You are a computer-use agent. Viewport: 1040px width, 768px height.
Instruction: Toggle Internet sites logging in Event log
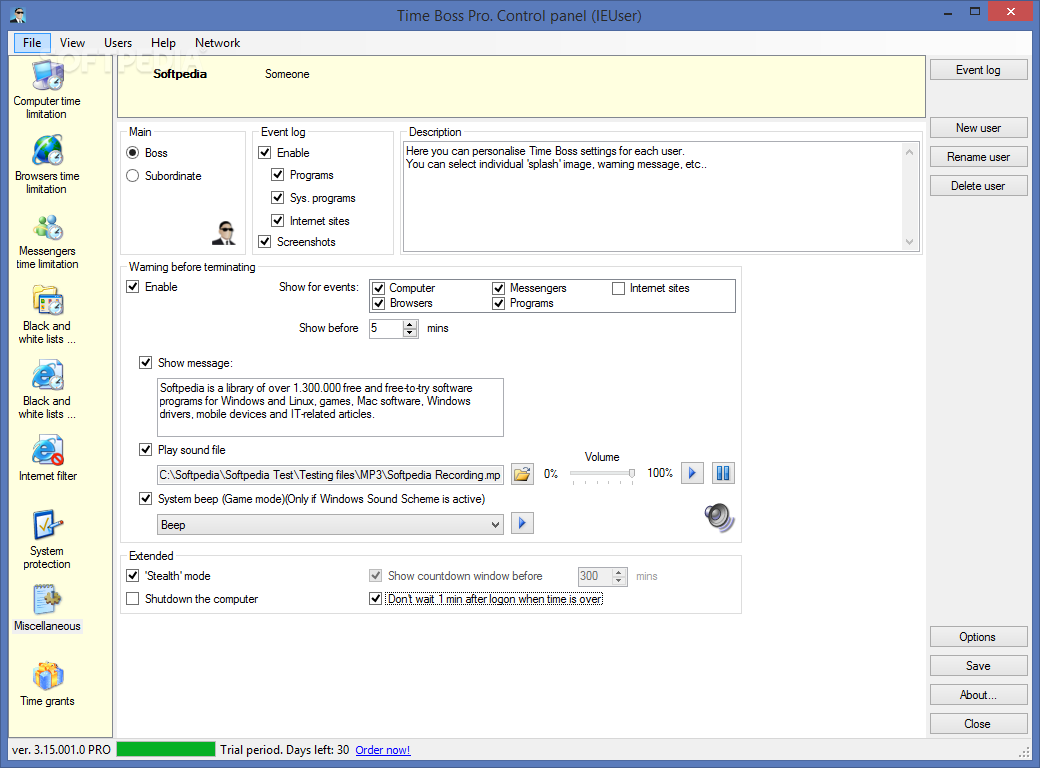point(278,220)
